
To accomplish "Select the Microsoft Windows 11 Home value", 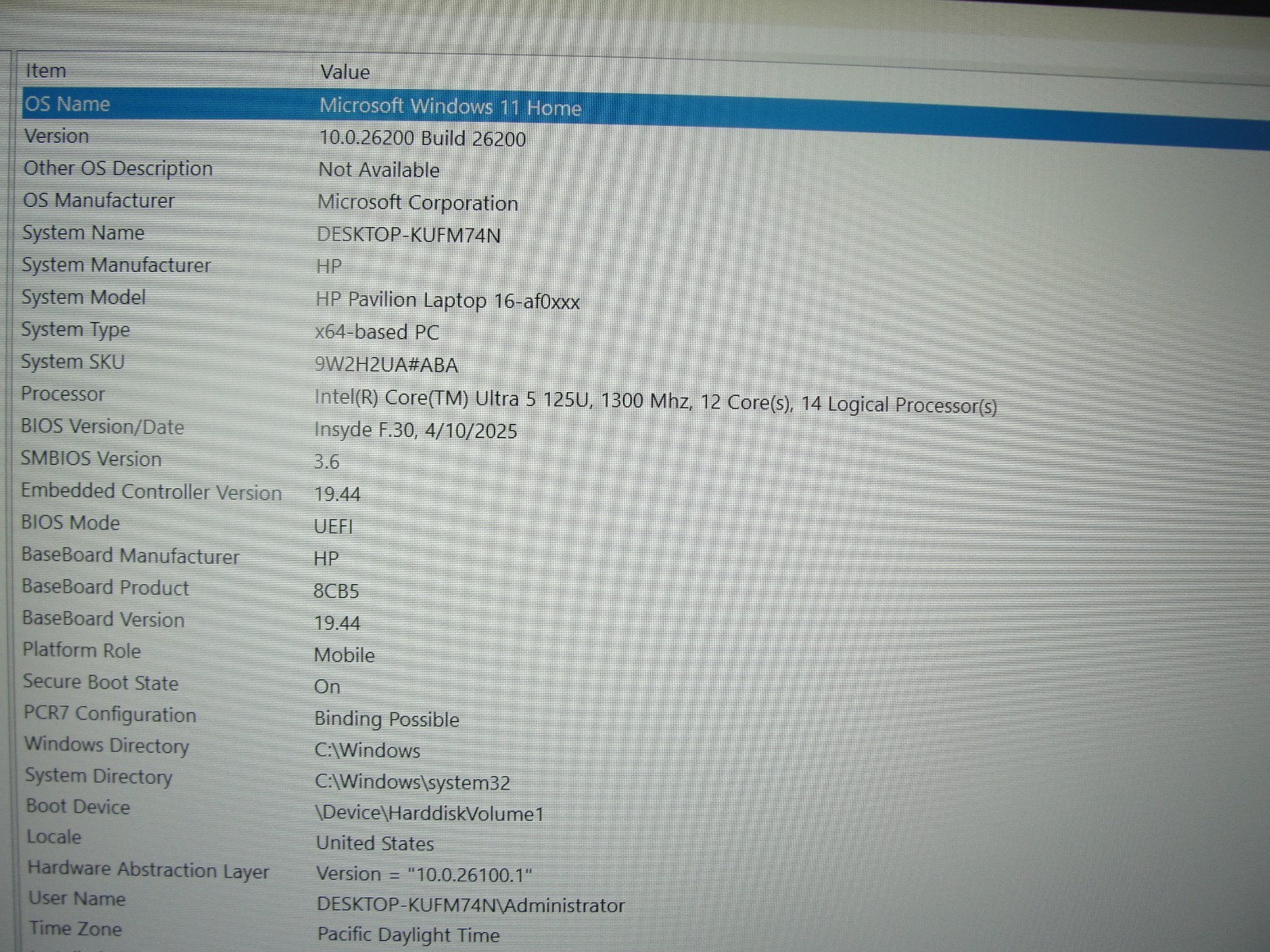I will tap(450, 107).
